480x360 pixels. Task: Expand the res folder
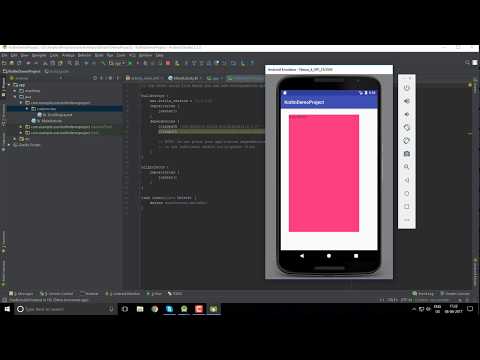pyautogui.click(x=15, y=139)
